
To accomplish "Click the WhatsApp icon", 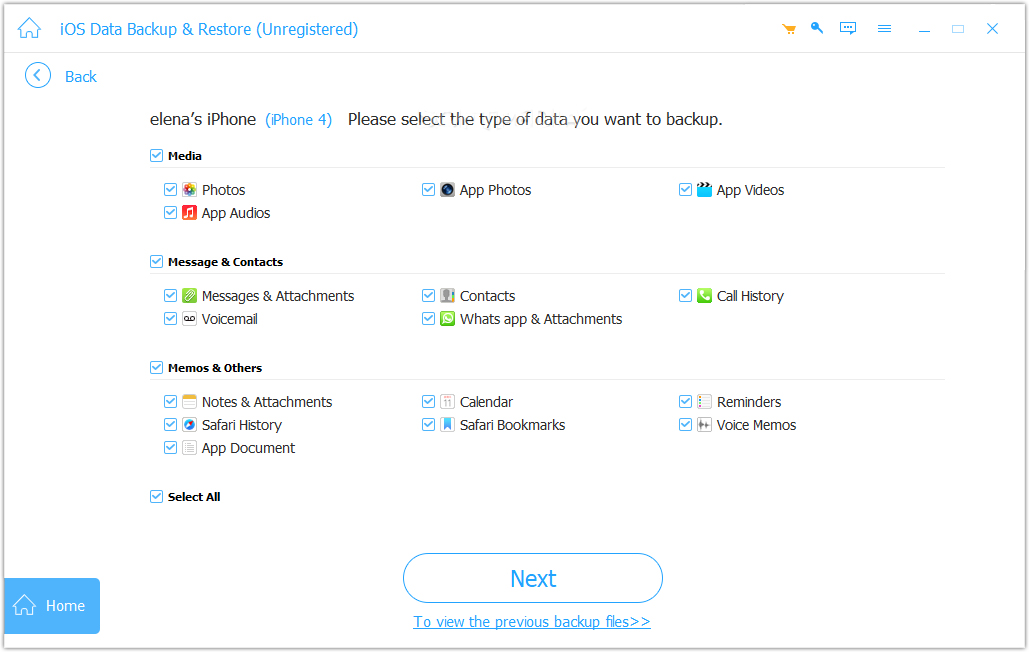I will [448, 319].
